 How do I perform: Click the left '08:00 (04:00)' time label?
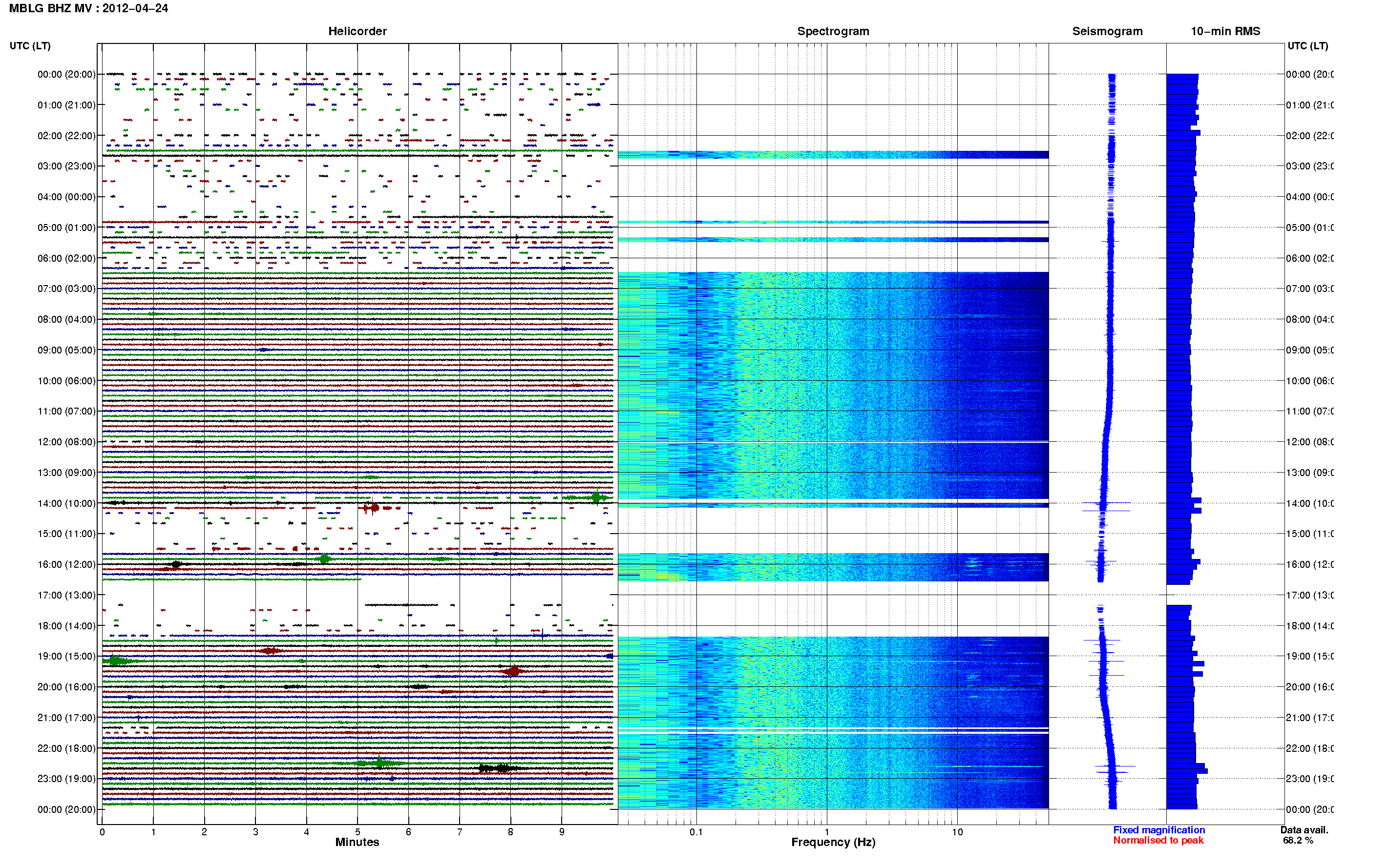pyautogui.click(x=66, y=319)
